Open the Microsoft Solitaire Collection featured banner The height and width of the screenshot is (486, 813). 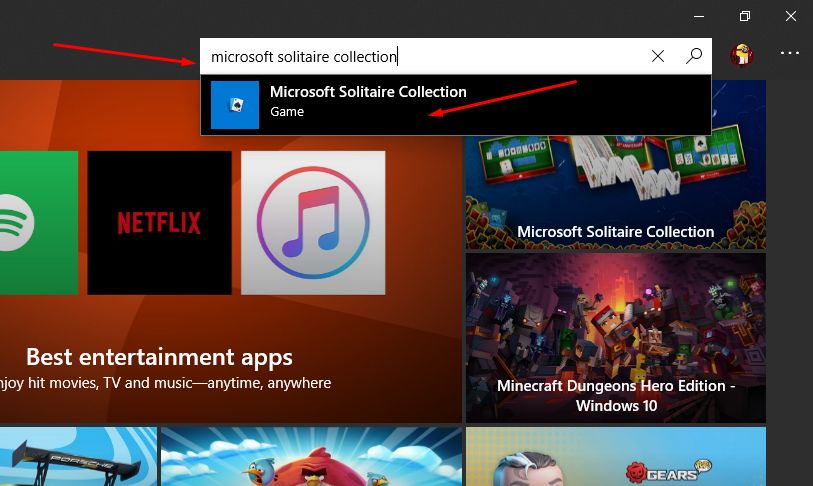coord(615,192)
